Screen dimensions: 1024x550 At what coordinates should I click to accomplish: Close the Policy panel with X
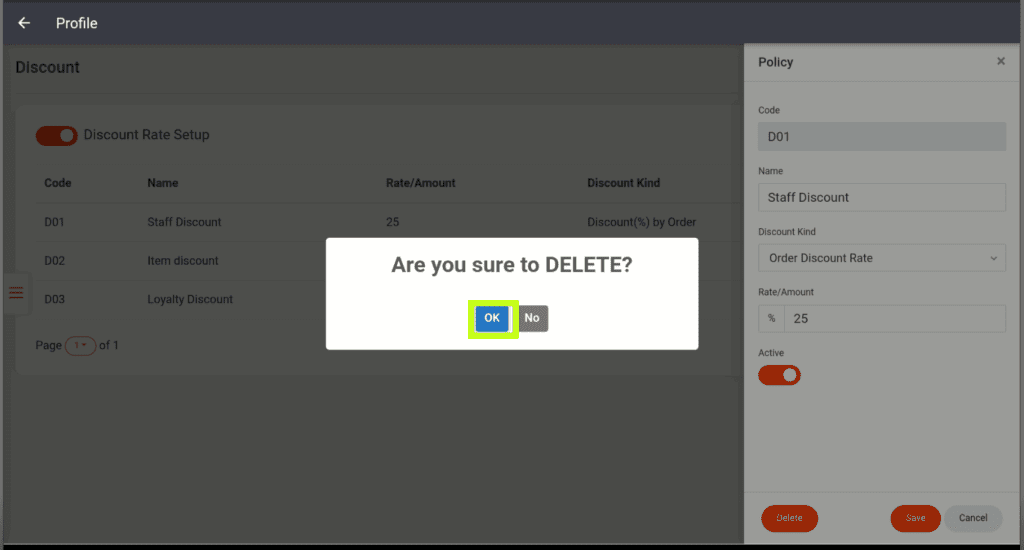(1000, 62)
